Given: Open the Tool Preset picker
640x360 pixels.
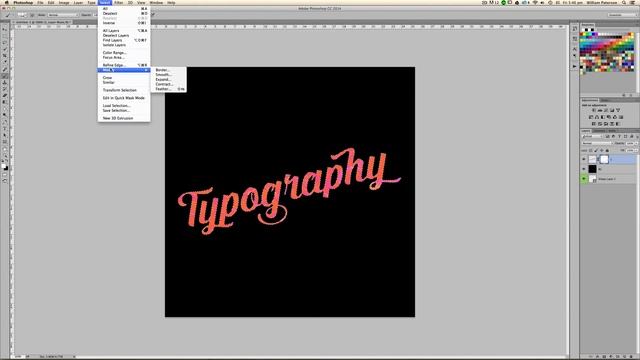Looking at the screenshot, I should (8, 15).
